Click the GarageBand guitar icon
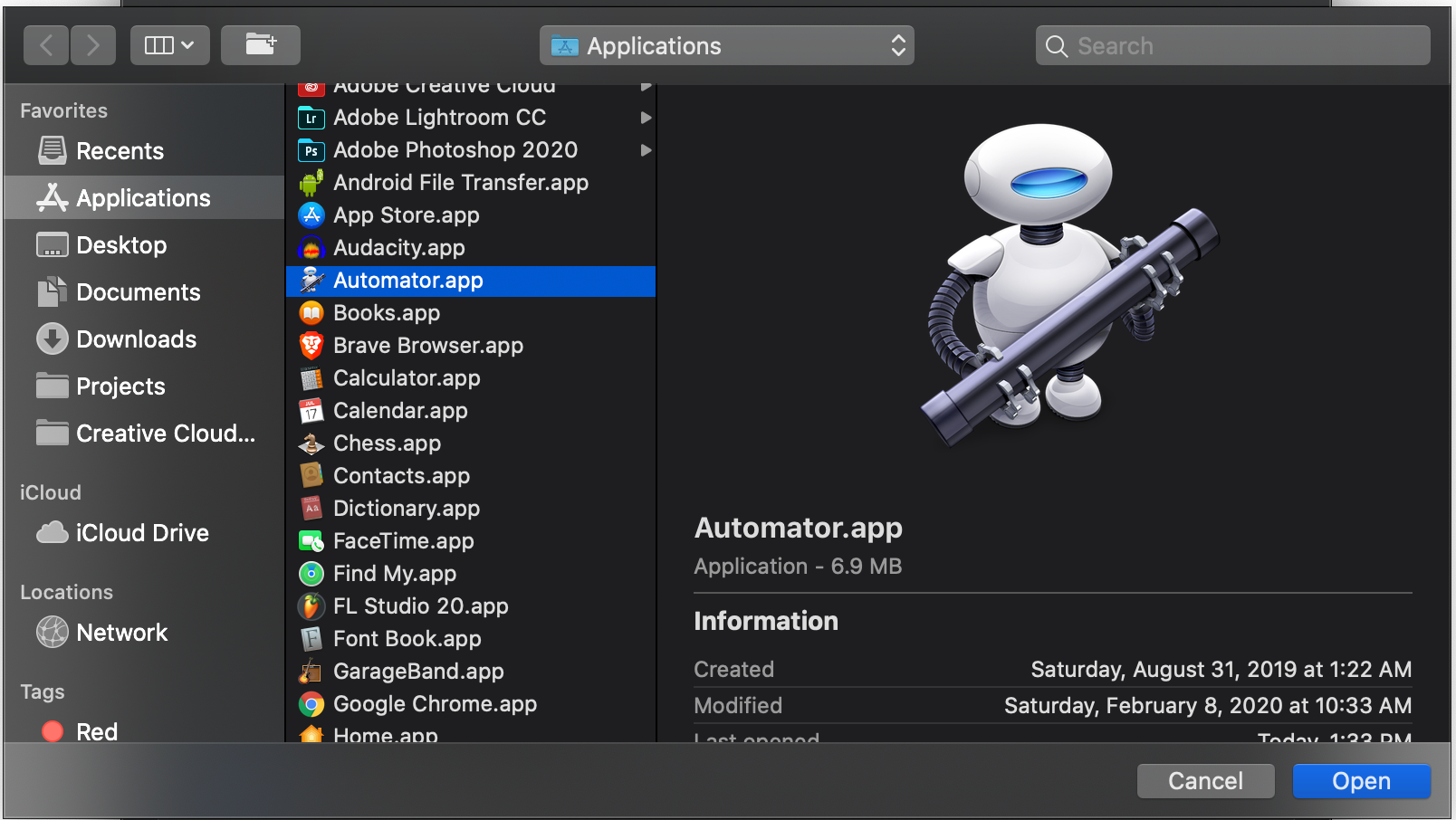 click(x=311, y=672)
